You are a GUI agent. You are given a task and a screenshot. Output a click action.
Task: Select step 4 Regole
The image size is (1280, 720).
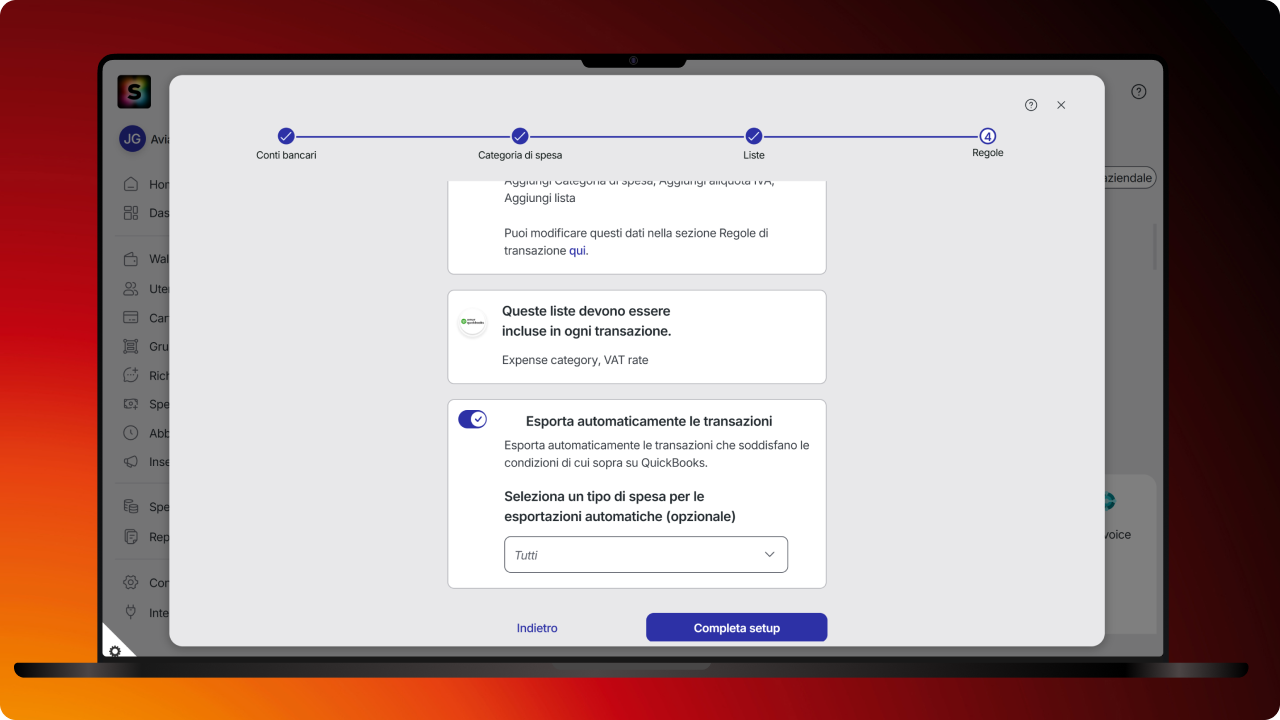[x=988, y=143]
